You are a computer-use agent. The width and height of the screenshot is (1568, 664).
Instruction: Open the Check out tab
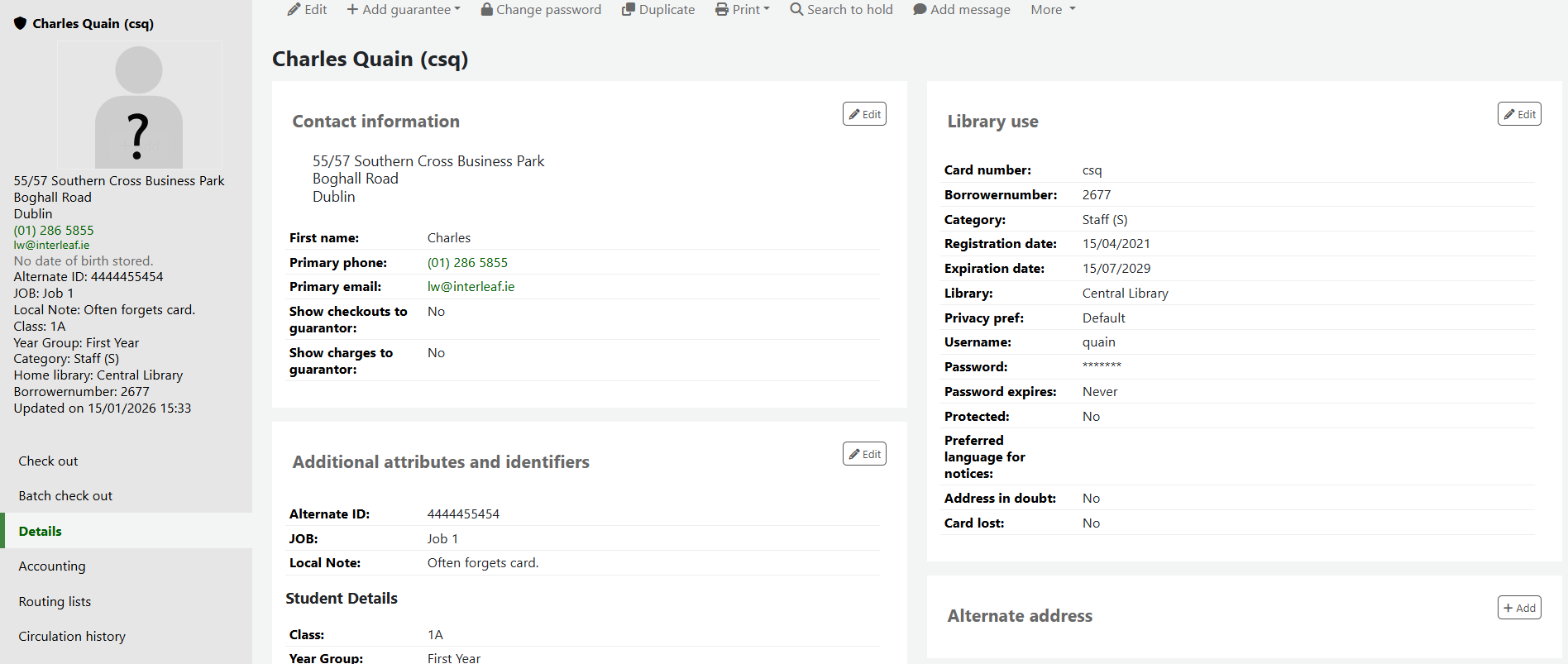(x=48, y=461)
